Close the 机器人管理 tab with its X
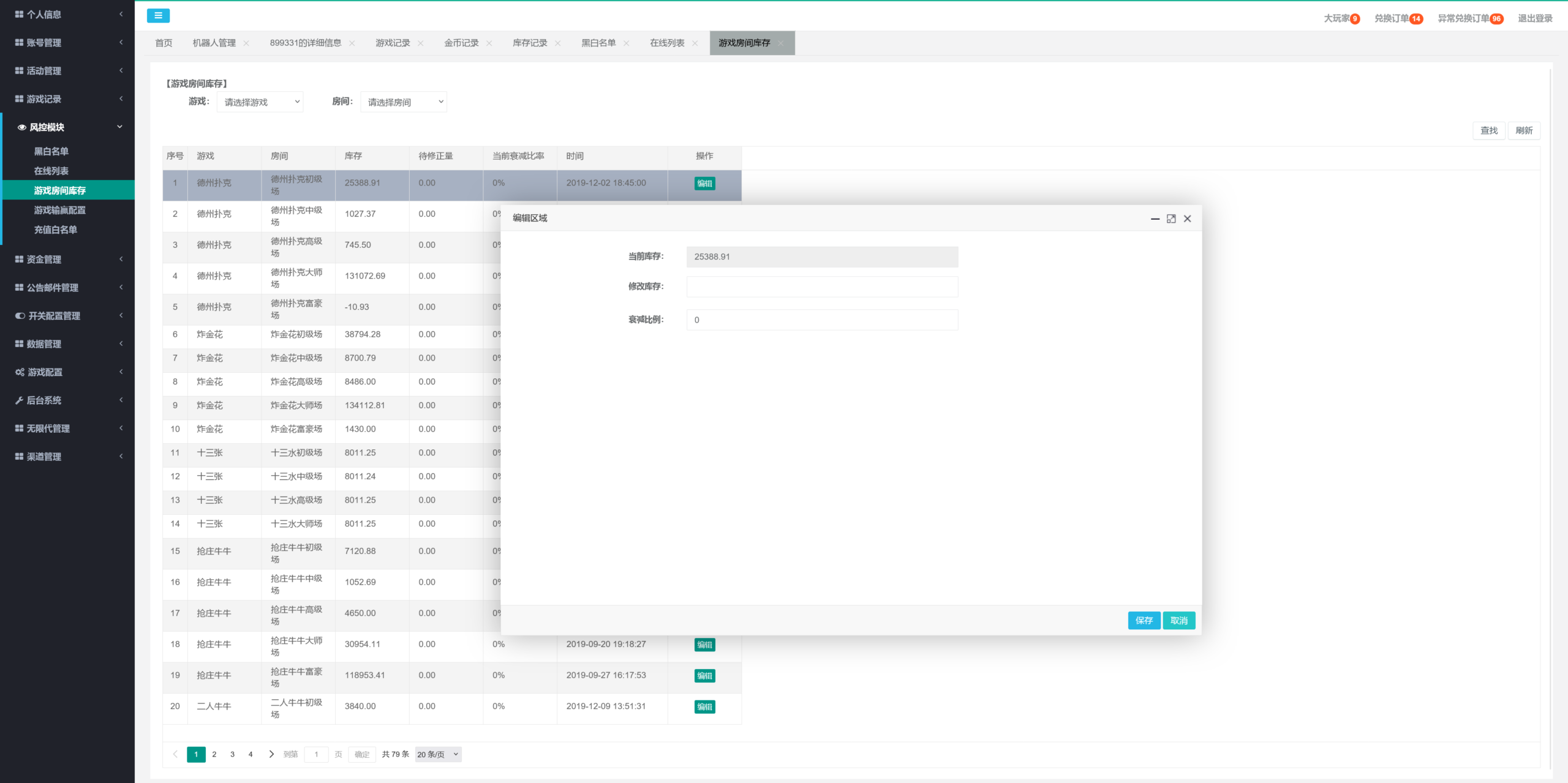 [246, 43]
